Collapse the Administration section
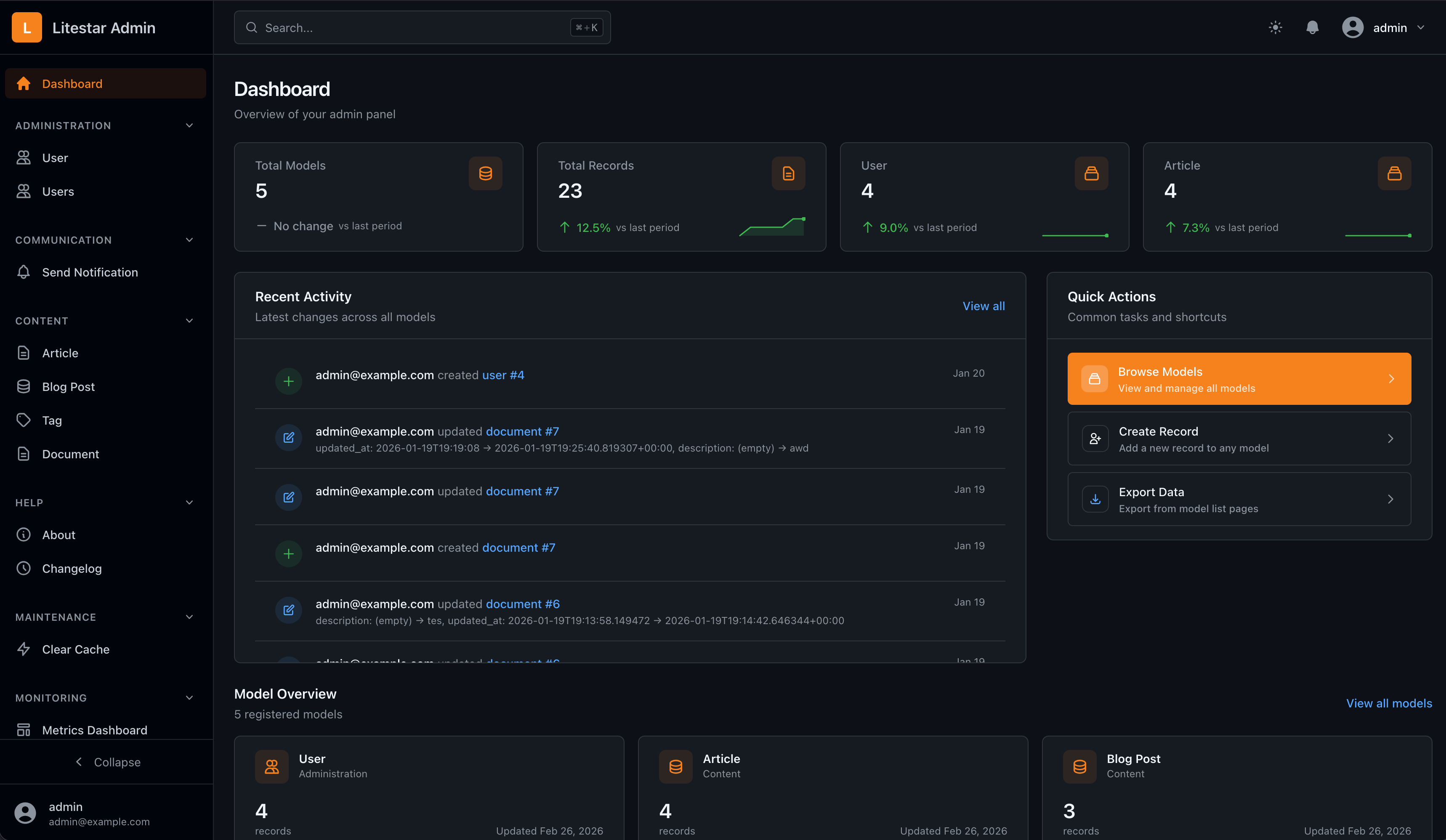The width and height of the screenshot is (1446, 840). pos(189,126)
